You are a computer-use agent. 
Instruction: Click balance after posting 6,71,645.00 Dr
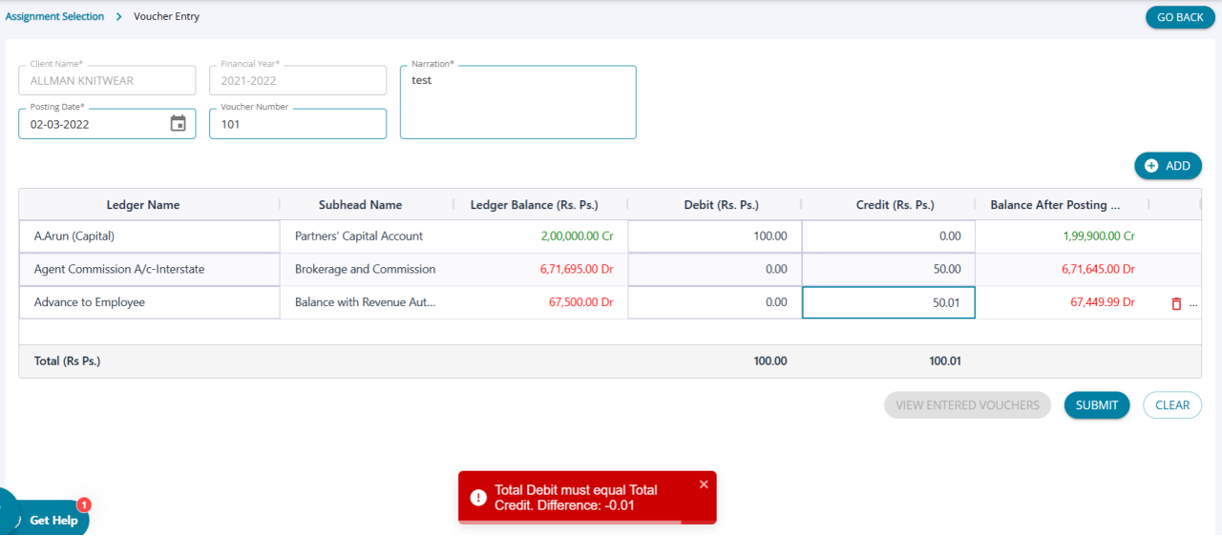1099,270
